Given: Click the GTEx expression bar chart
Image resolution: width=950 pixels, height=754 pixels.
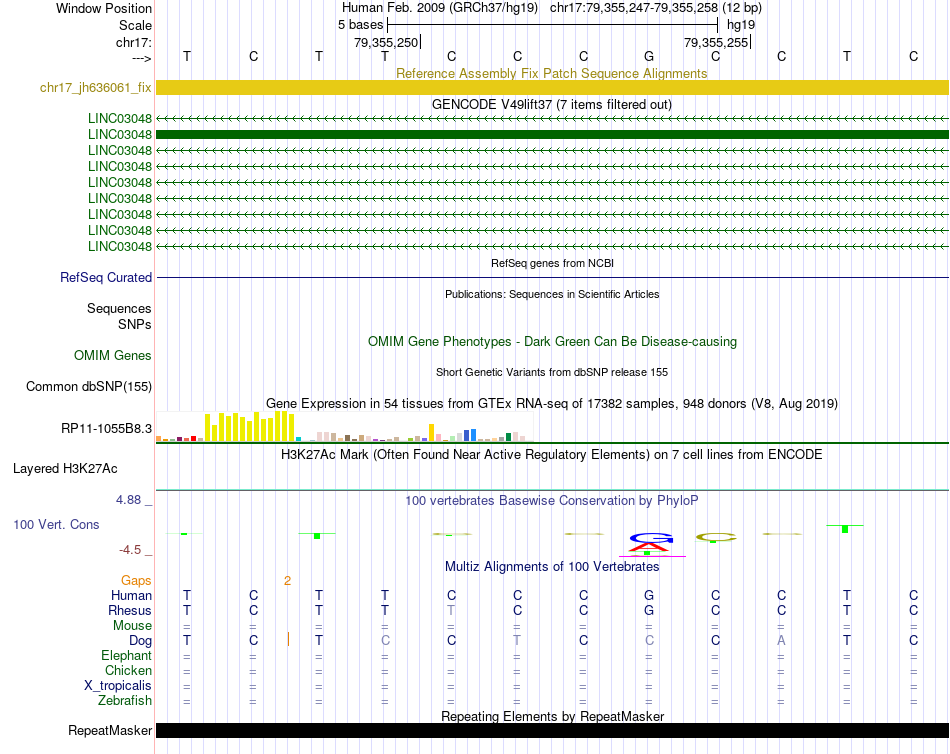Looking at the screenshot, I should click(344, 426).
